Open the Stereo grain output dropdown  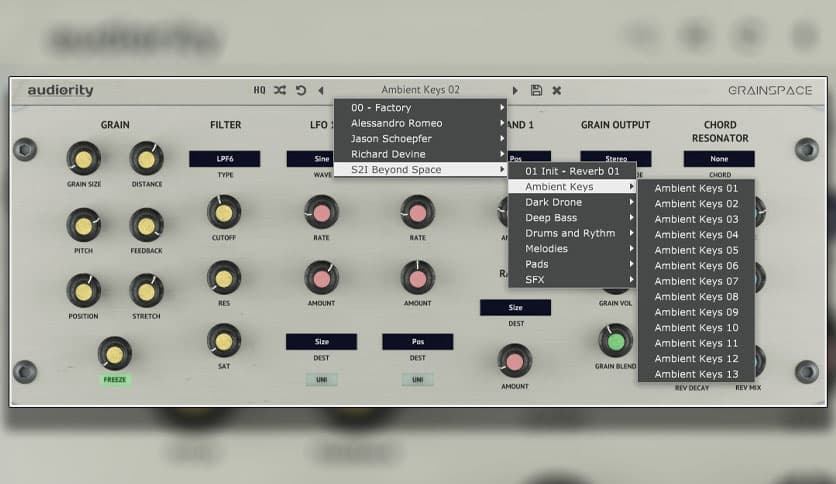616,159
